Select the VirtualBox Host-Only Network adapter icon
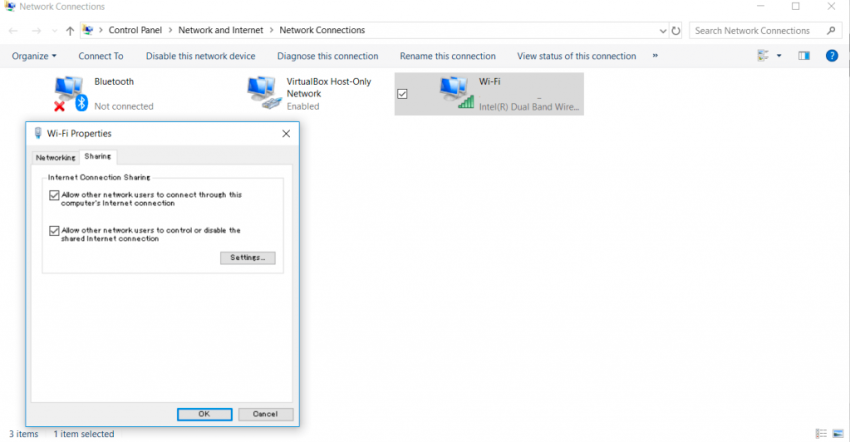The height and width of the screenshot is (442, 850). pyautogui.click(x=264, y=92)
